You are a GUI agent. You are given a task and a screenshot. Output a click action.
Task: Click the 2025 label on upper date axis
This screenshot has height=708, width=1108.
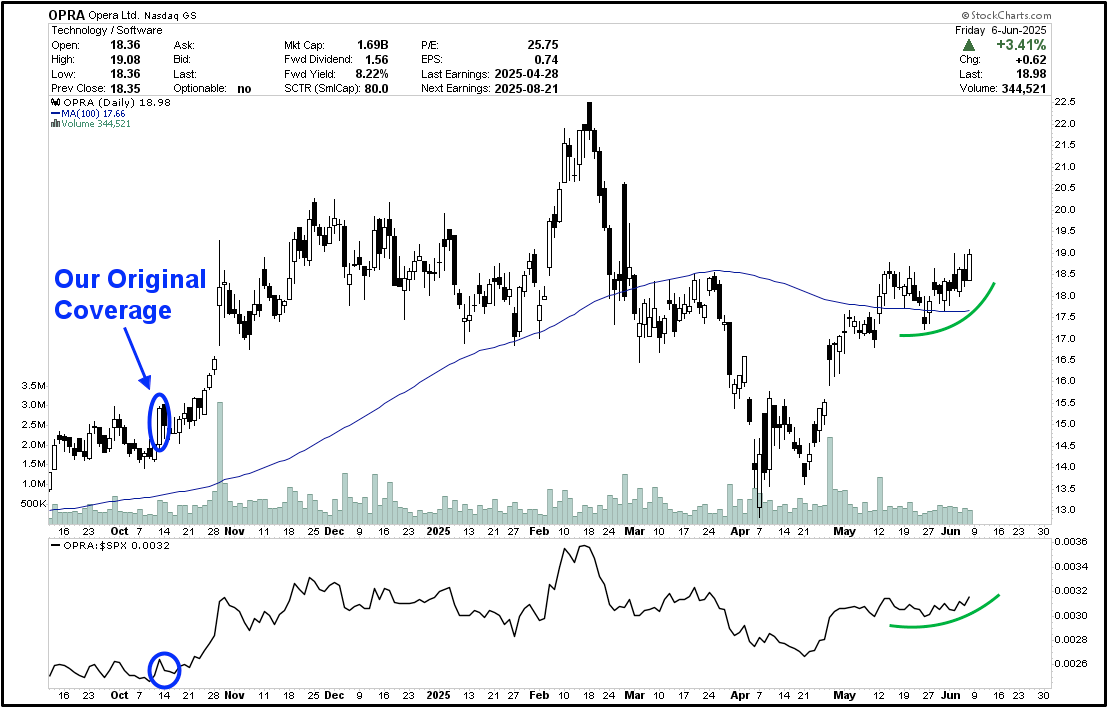pyautogui.click(x=438, y=531)
